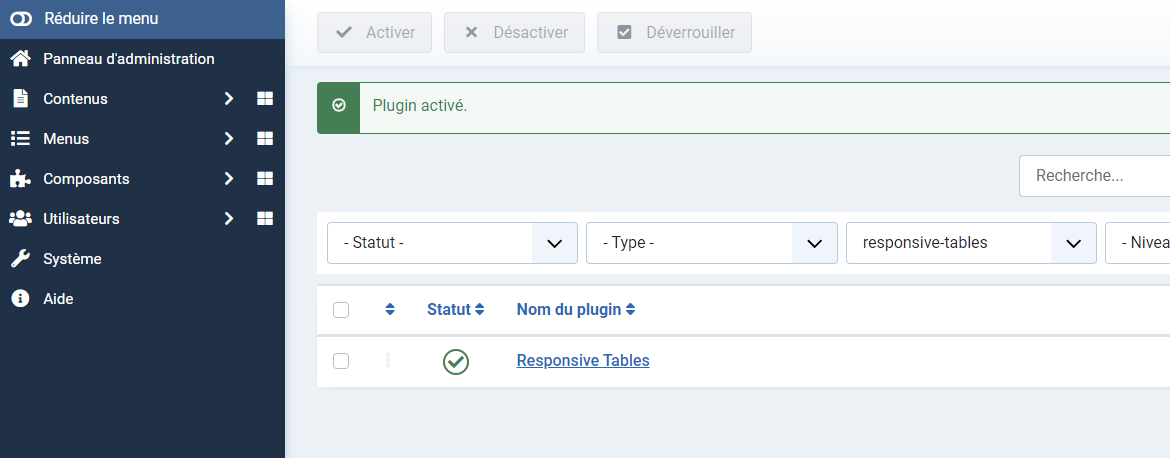Image resolution: width=1170 pixels, height=458 pixels.
Task: Open the Responsive Tables plugin link
Action: pyautogui.click(x=583, y=361)
